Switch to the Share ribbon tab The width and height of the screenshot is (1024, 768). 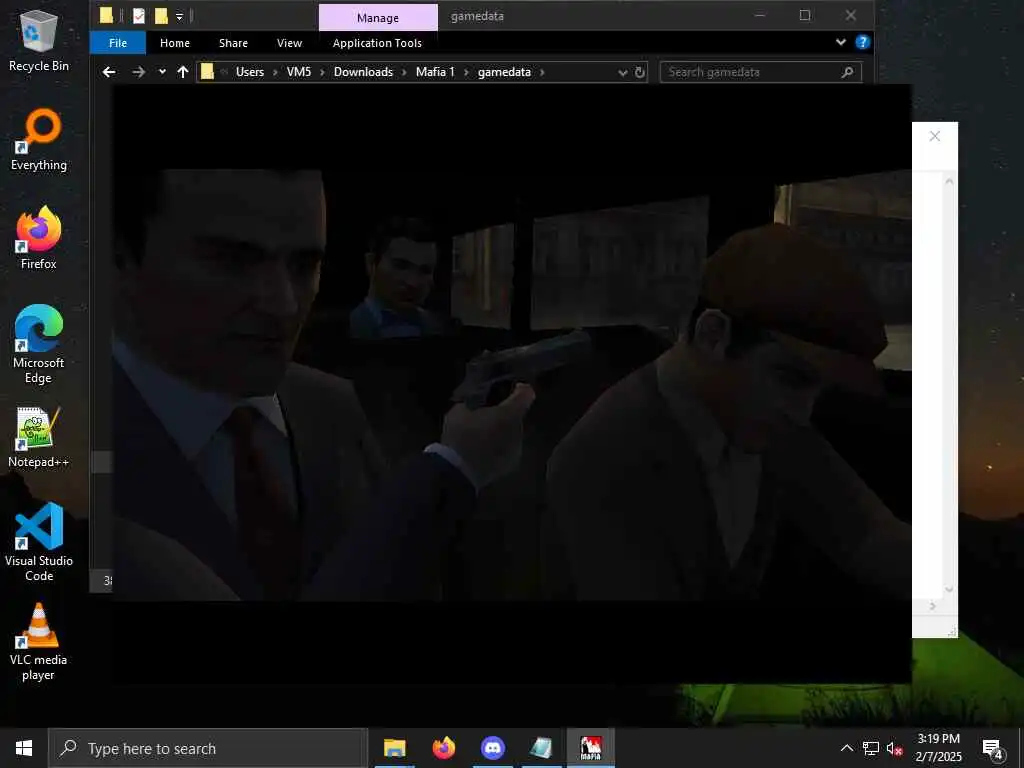pos(233,43)
